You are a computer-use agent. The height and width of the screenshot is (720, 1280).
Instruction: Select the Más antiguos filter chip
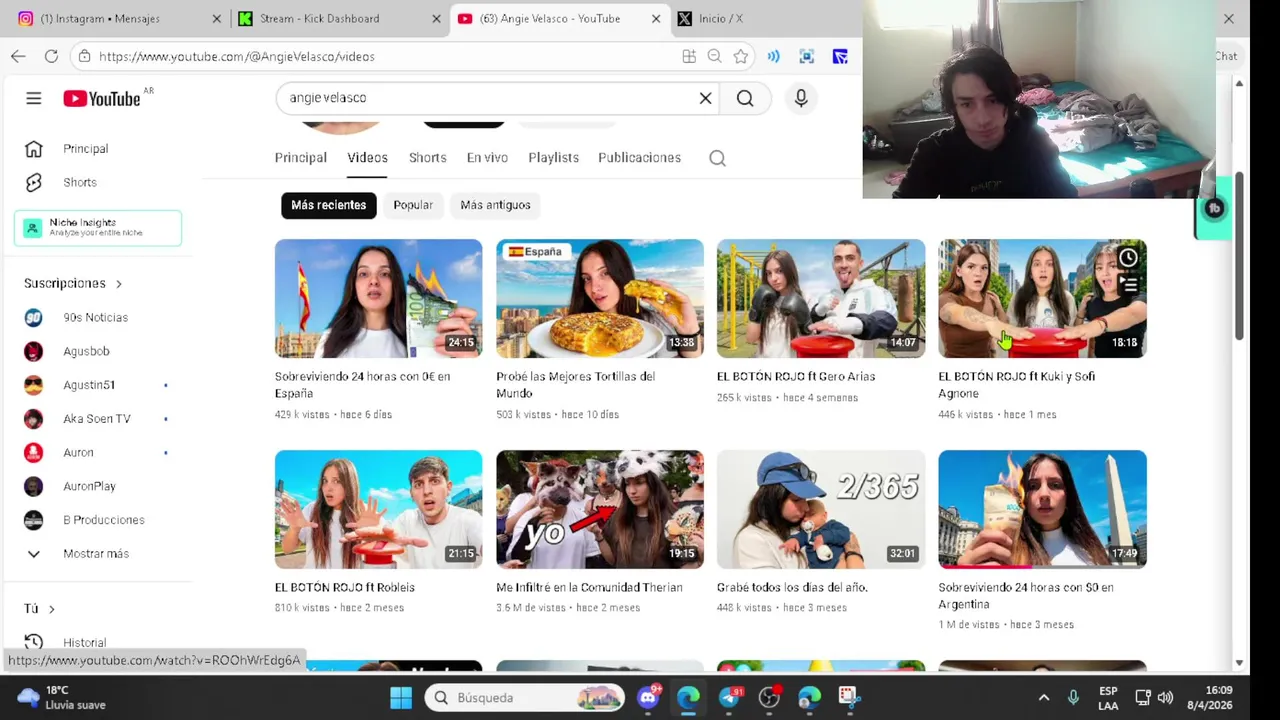[495, 205]
